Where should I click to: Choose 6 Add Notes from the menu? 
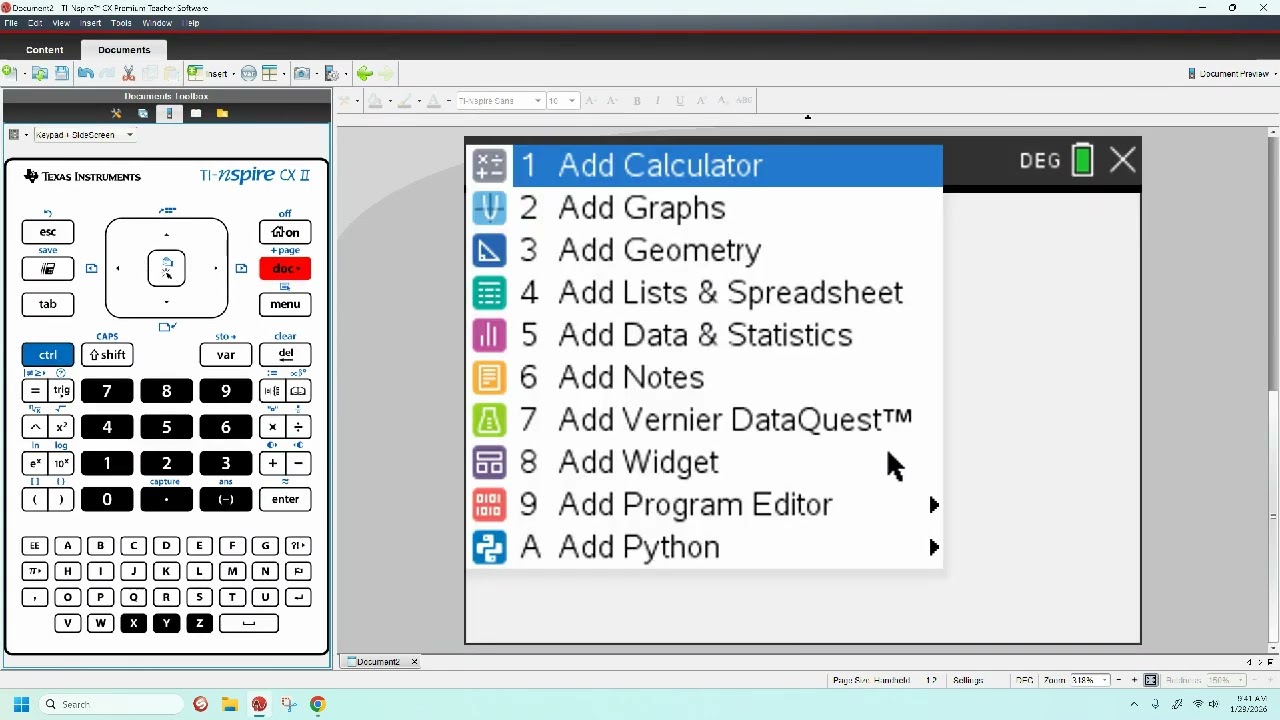704,377
